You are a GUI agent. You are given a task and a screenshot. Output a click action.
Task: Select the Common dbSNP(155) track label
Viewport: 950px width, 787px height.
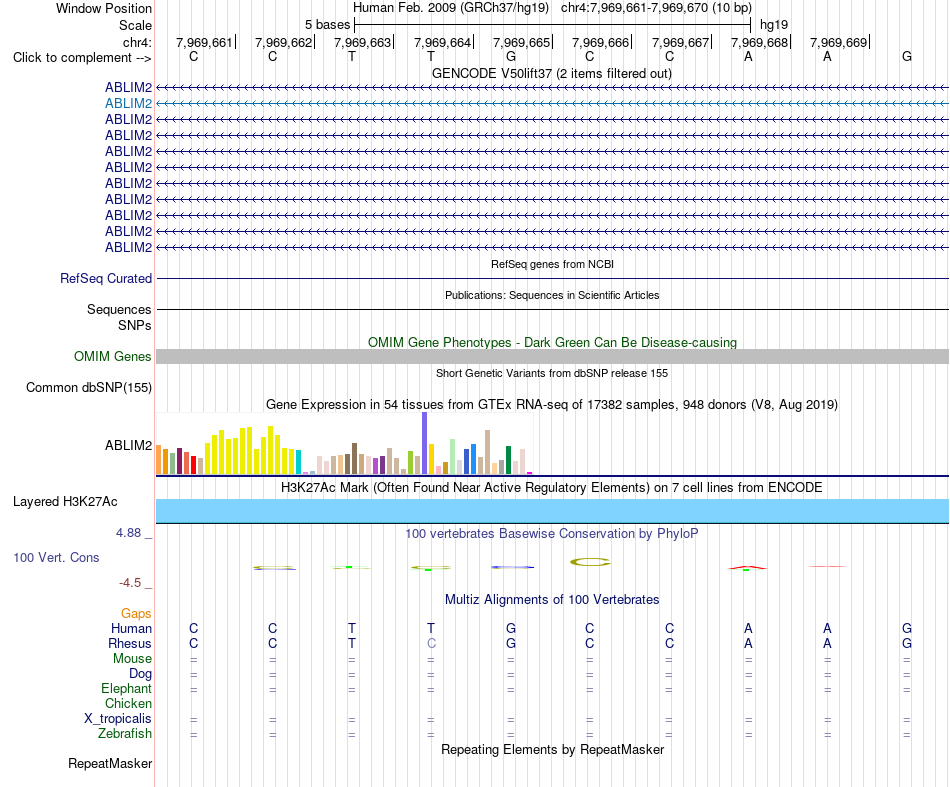pyautogui.click(x=88, y=388)
